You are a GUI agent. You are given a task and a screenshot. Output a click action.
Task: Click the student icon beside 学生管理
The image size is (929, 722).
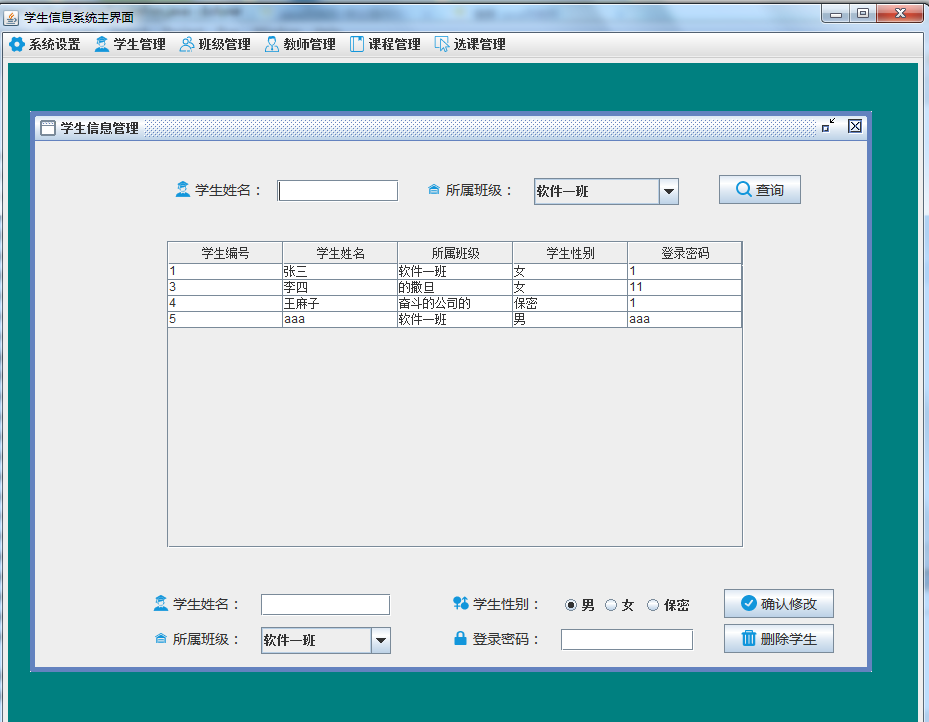click(x=102, y=44)
